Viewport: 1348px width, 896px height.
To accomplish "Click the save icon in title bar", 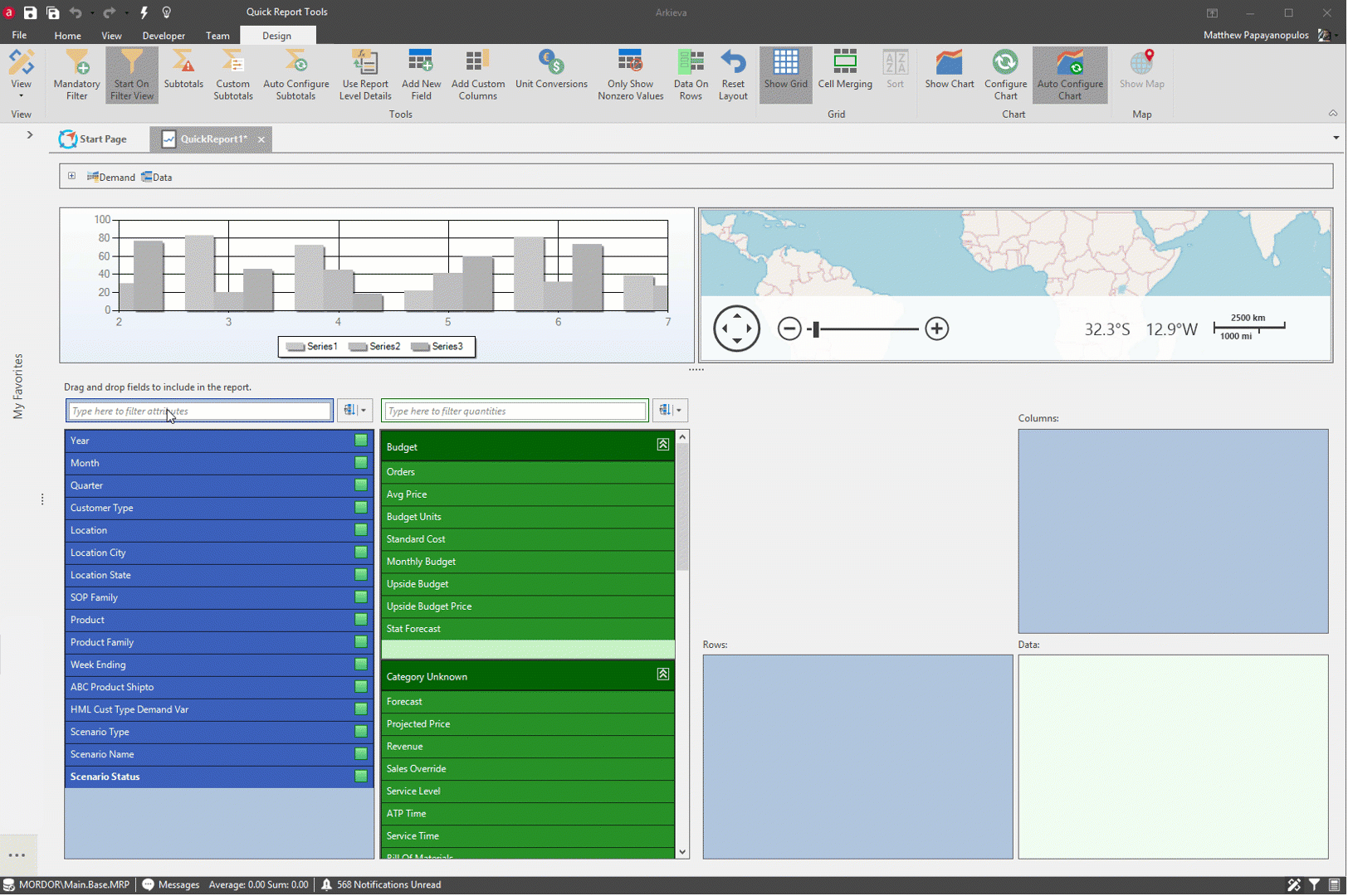I will [x=30, y=12].
